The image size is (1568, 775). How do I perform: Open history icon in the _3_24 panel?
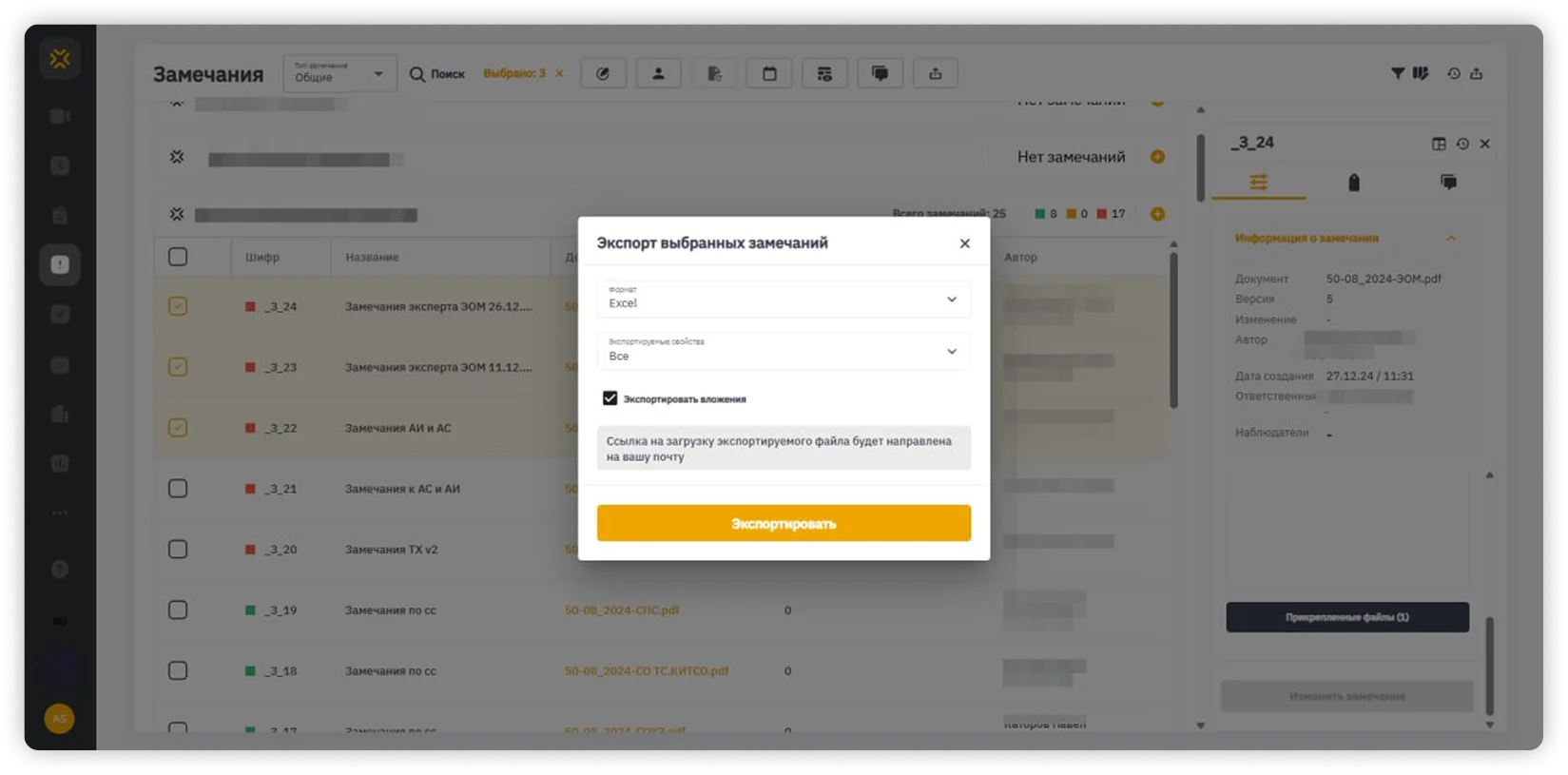1462,144
